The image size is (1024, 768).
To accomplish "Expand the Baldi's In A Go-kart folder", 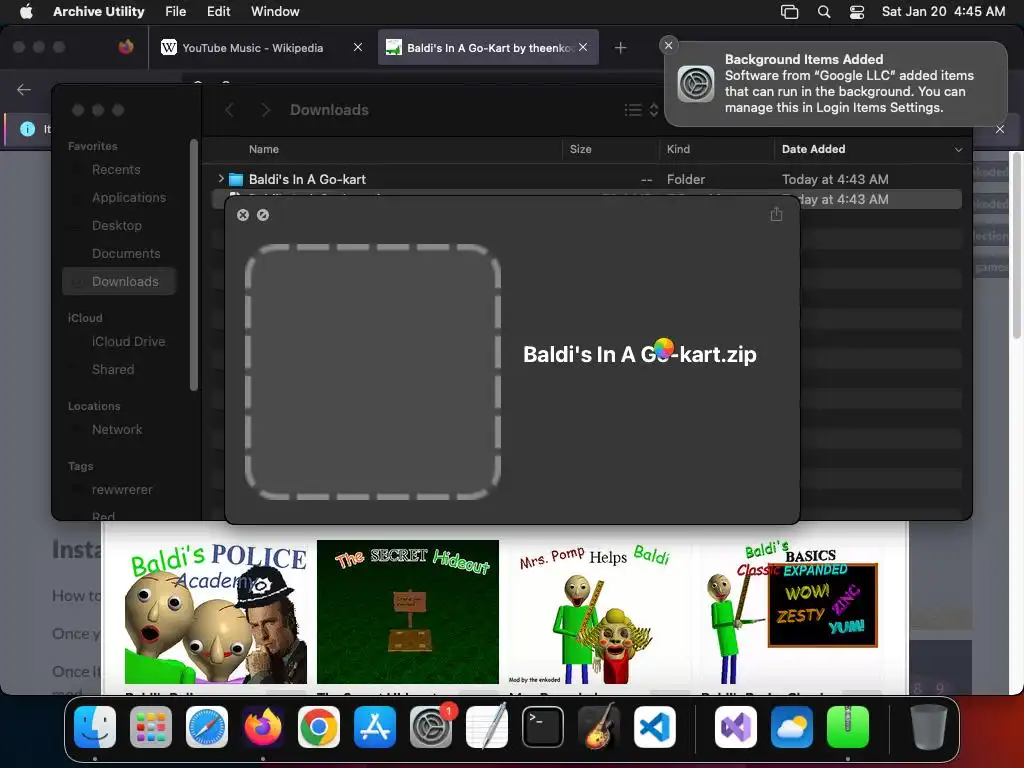I will pyautogui.click(x=221, y=178).
